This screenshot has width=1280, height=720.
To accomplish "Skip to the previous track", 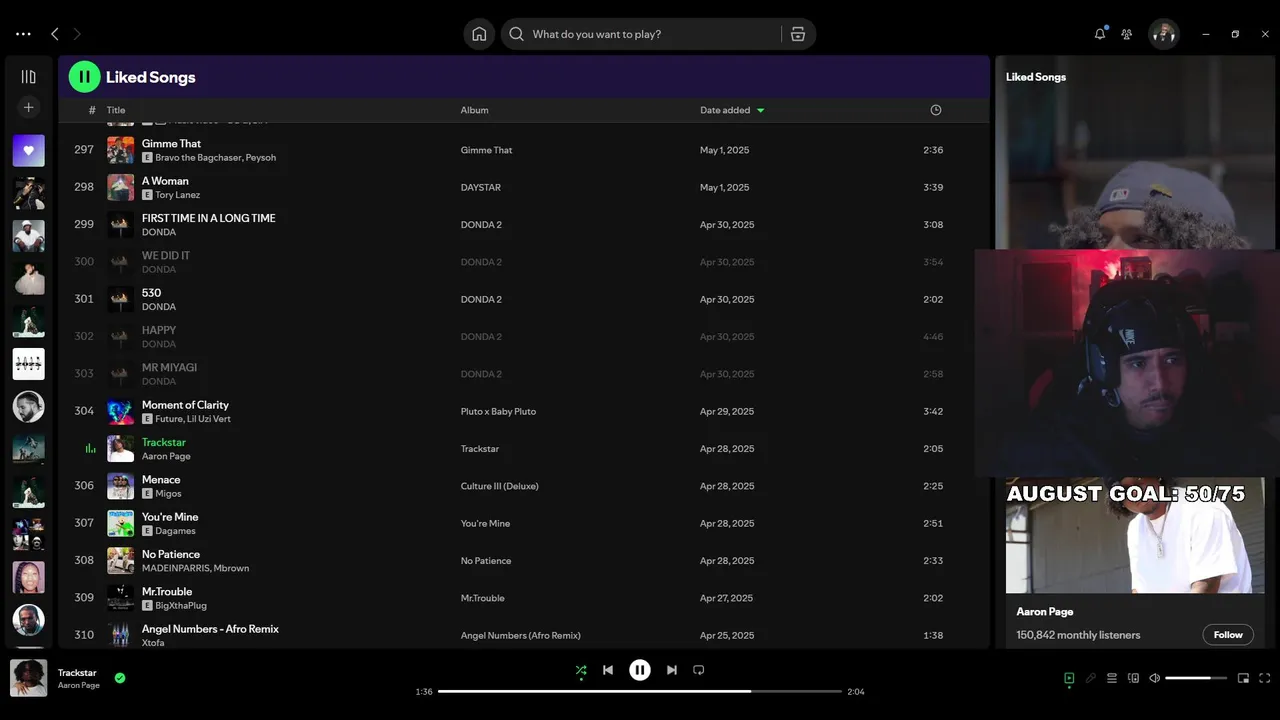I will click(608, 670).
